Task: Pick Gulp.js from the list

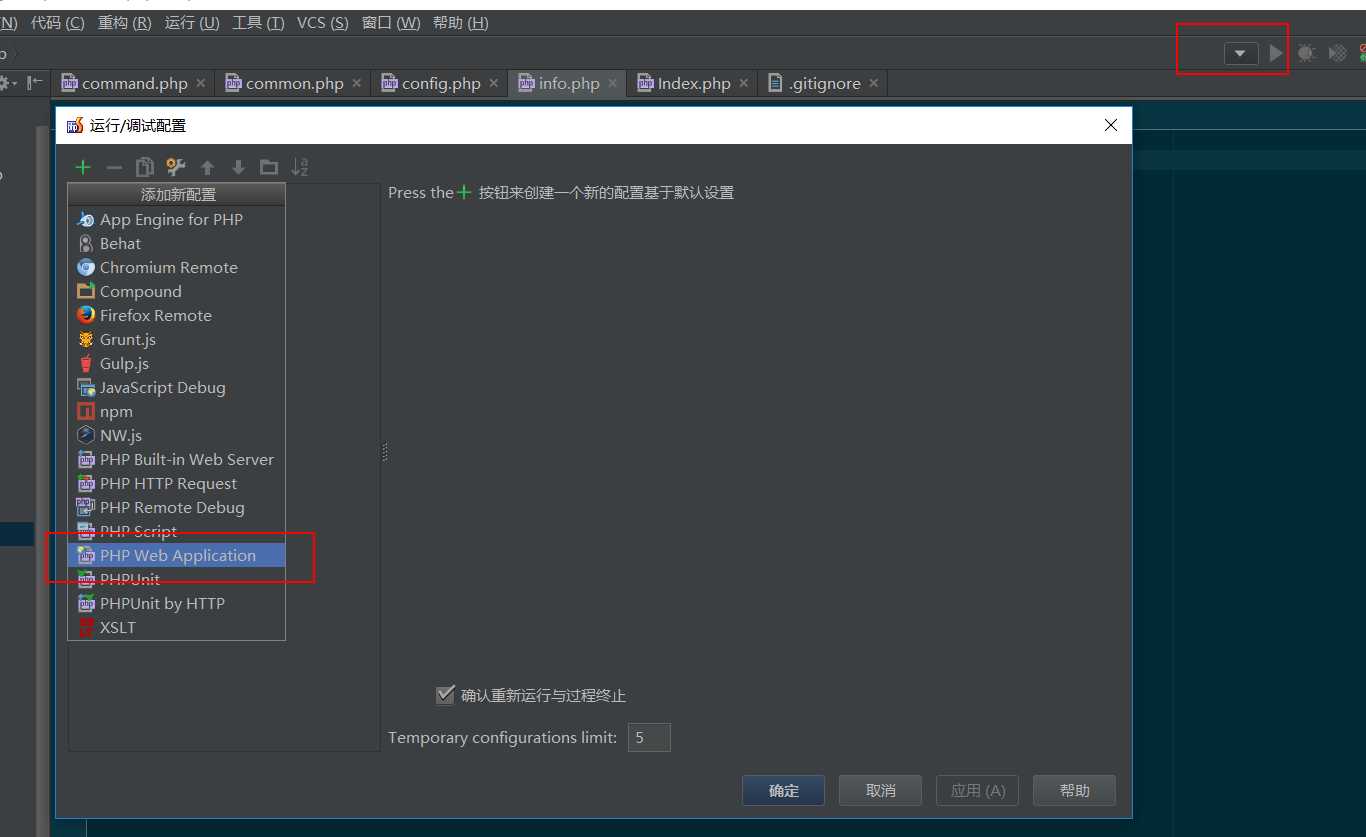Action: (177, 363)
